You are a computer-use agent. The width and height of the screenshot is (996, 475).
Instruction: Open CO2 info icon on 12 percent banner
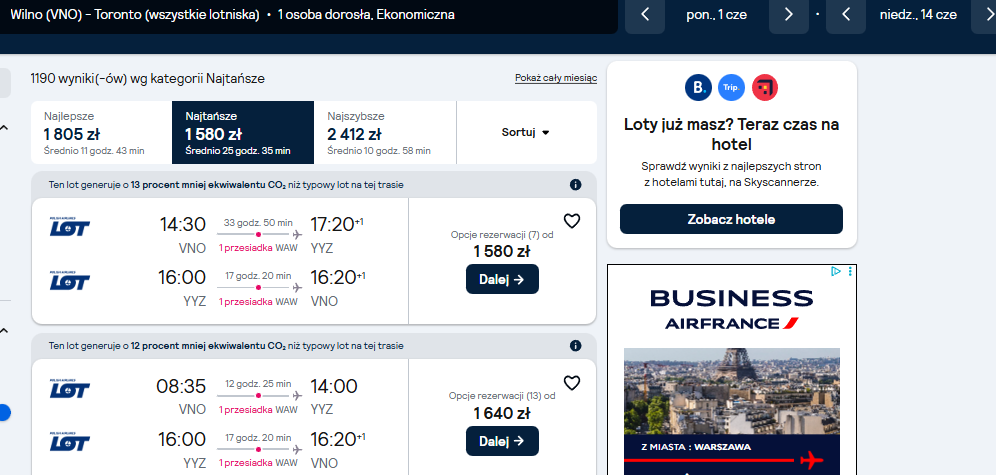coord(575,346)
